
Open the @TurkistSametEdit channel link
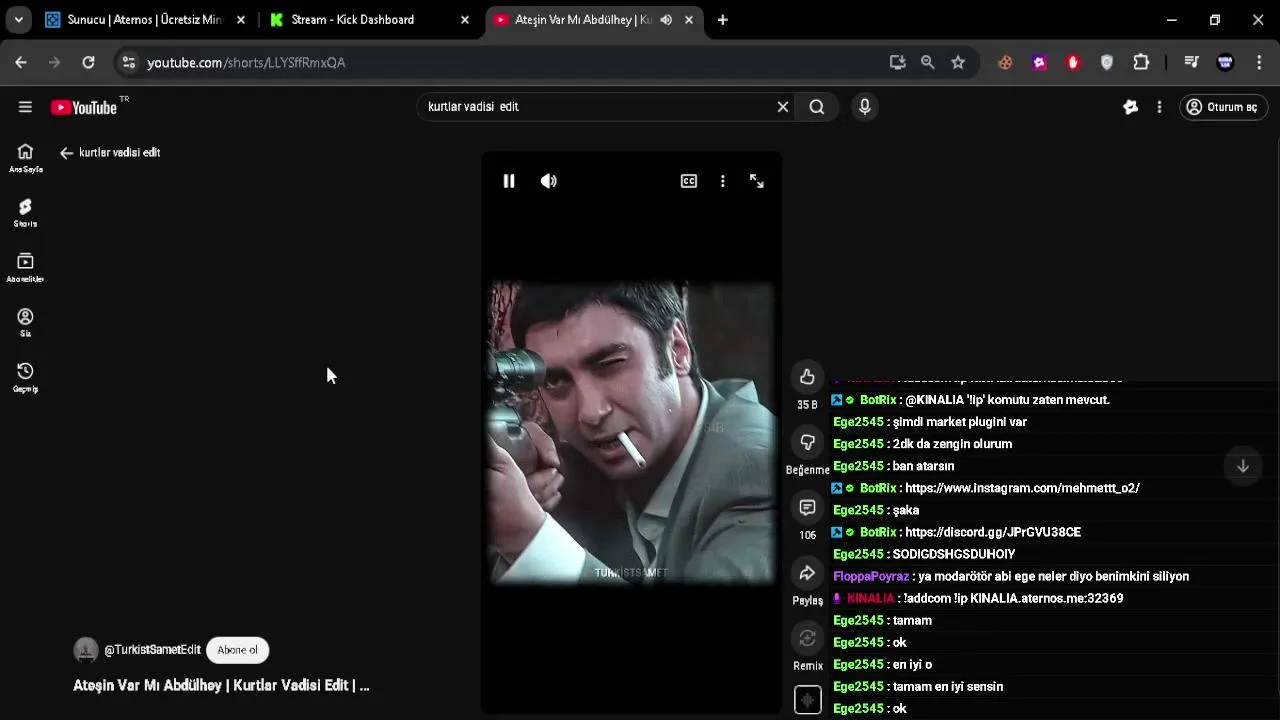point(152,650)
